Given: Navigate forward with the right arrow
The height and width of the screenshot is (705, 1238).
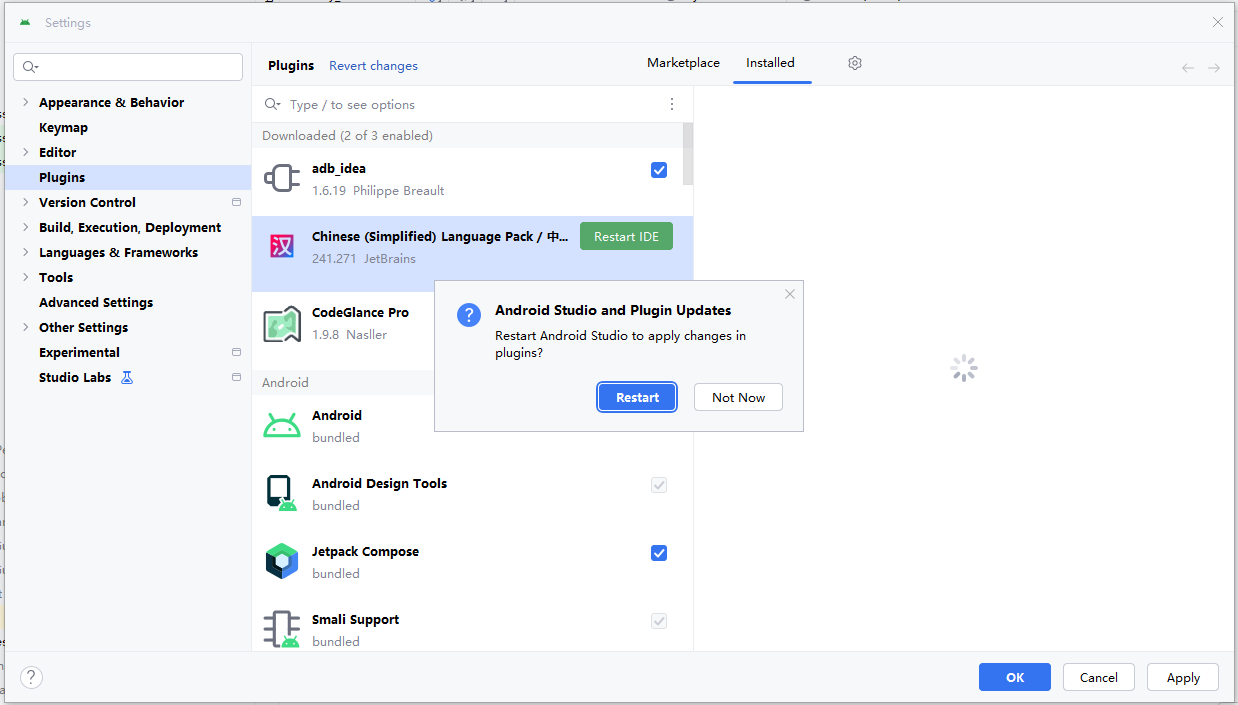Looking at the screenshot, I should tap(1214, 68).
